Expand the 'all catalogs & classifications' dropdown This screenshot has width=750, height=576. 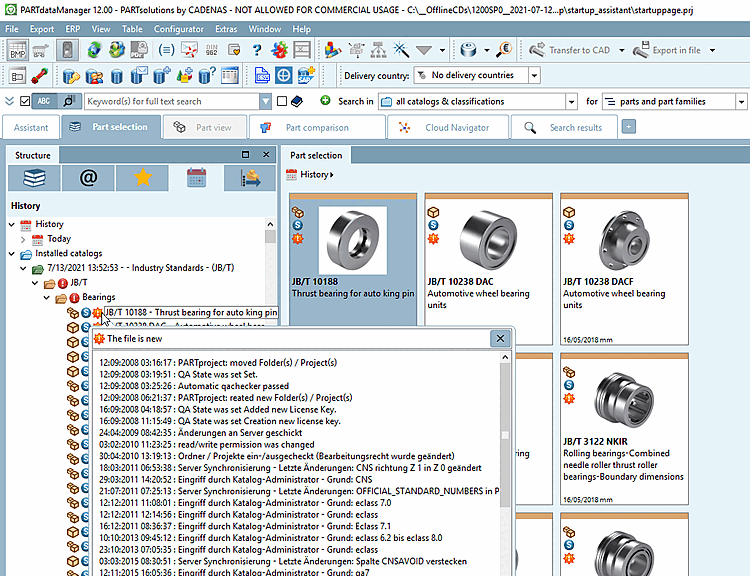click(x=571, y=101)
